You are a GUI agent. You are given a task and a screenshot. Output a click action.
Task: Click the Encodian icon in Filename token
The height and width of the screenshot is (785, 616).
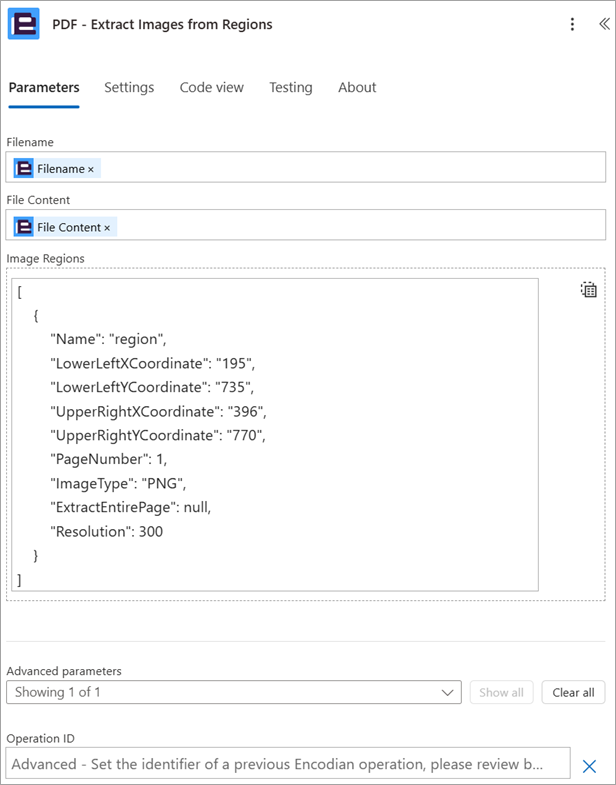tap(24, 169)
